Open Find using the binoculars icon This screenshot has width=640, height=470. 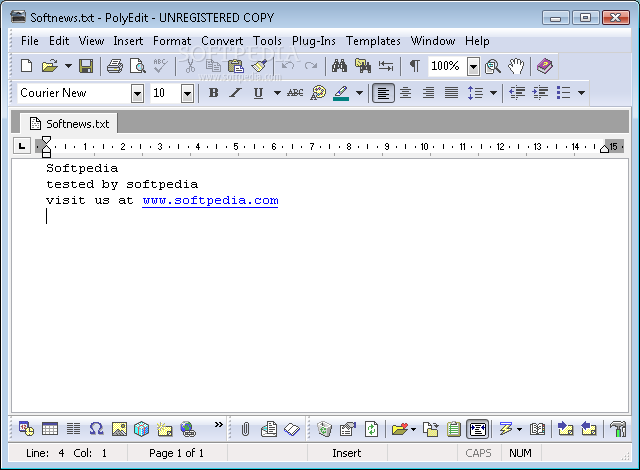pyautogui.click(x=339, y=66)
